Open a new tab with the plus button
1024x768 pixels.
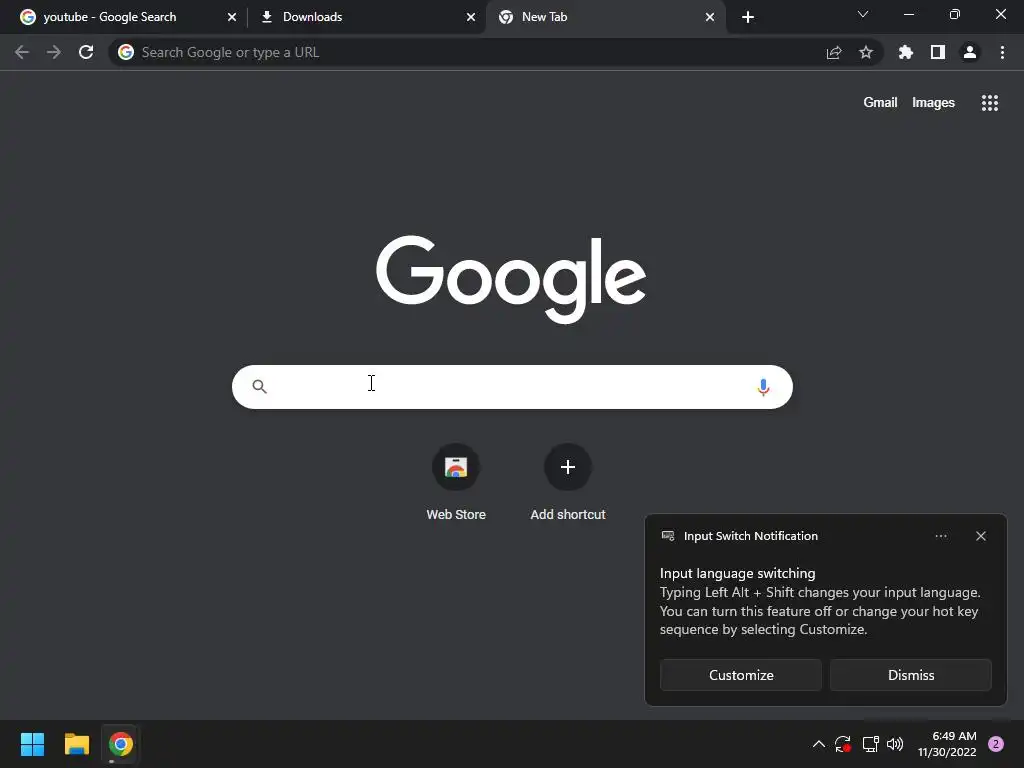pos(748,17)
